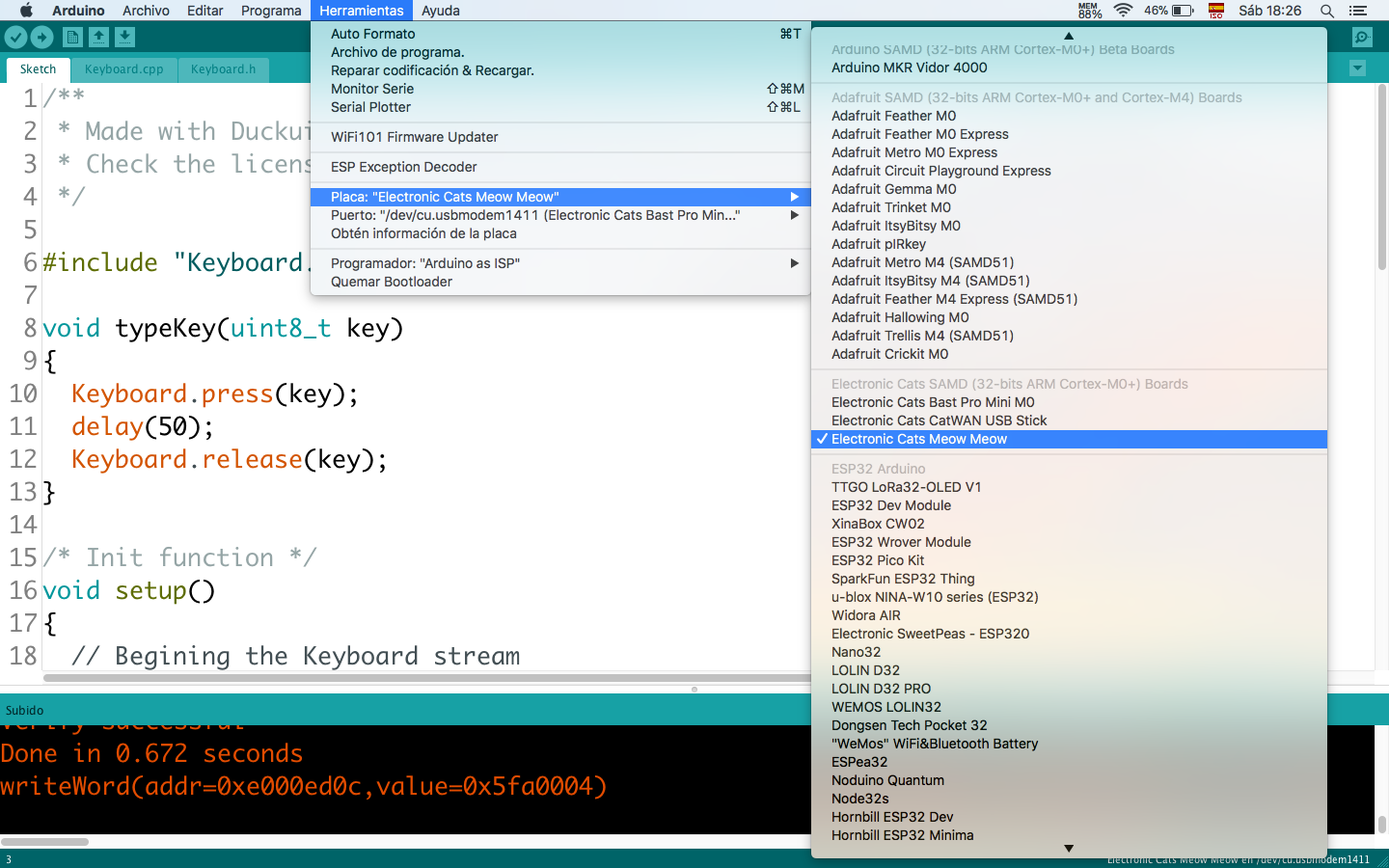
Task: Select Obtén información de la placa
Action: (x=560, y=233)
